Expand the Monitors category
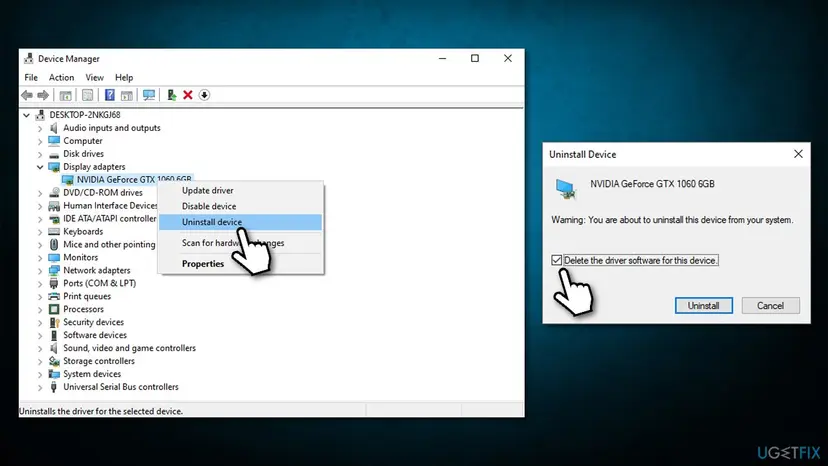The image size is (828, 466). [40, 258]
